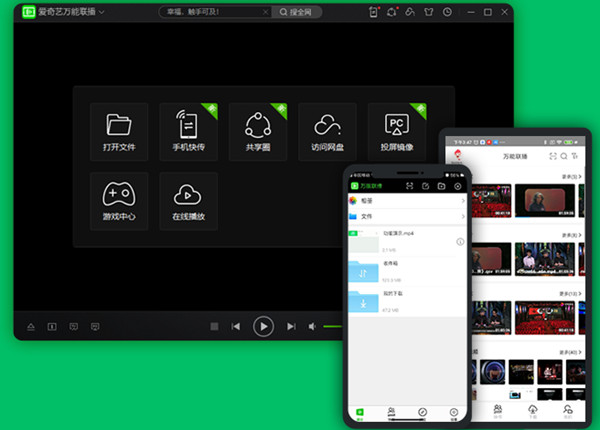The height and width of the screenshot is (430, 600).
Task: Expand second 更多 link on tablet
Action: click(x=571, y=235)
